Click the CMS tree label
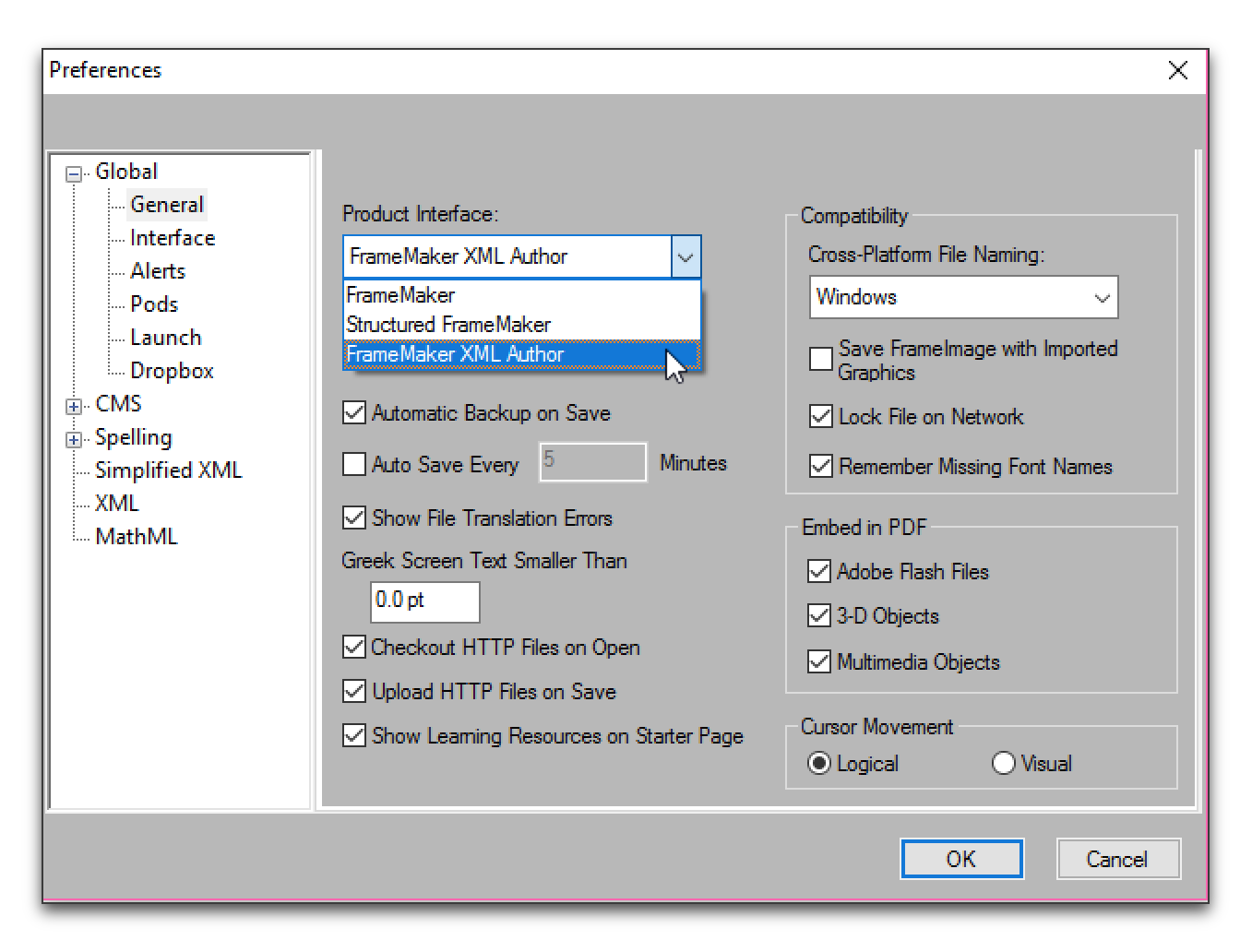Image resolution: width=1252 pixels, height=952 pixels. click(118, 404)
